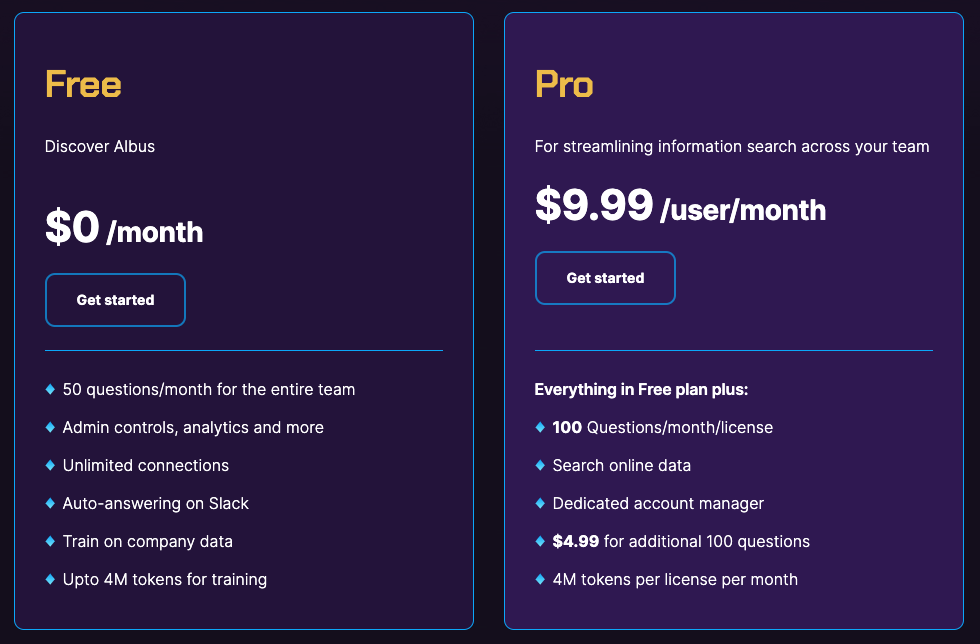Click the diamond marker next to Train on company data

click(49, 542)
